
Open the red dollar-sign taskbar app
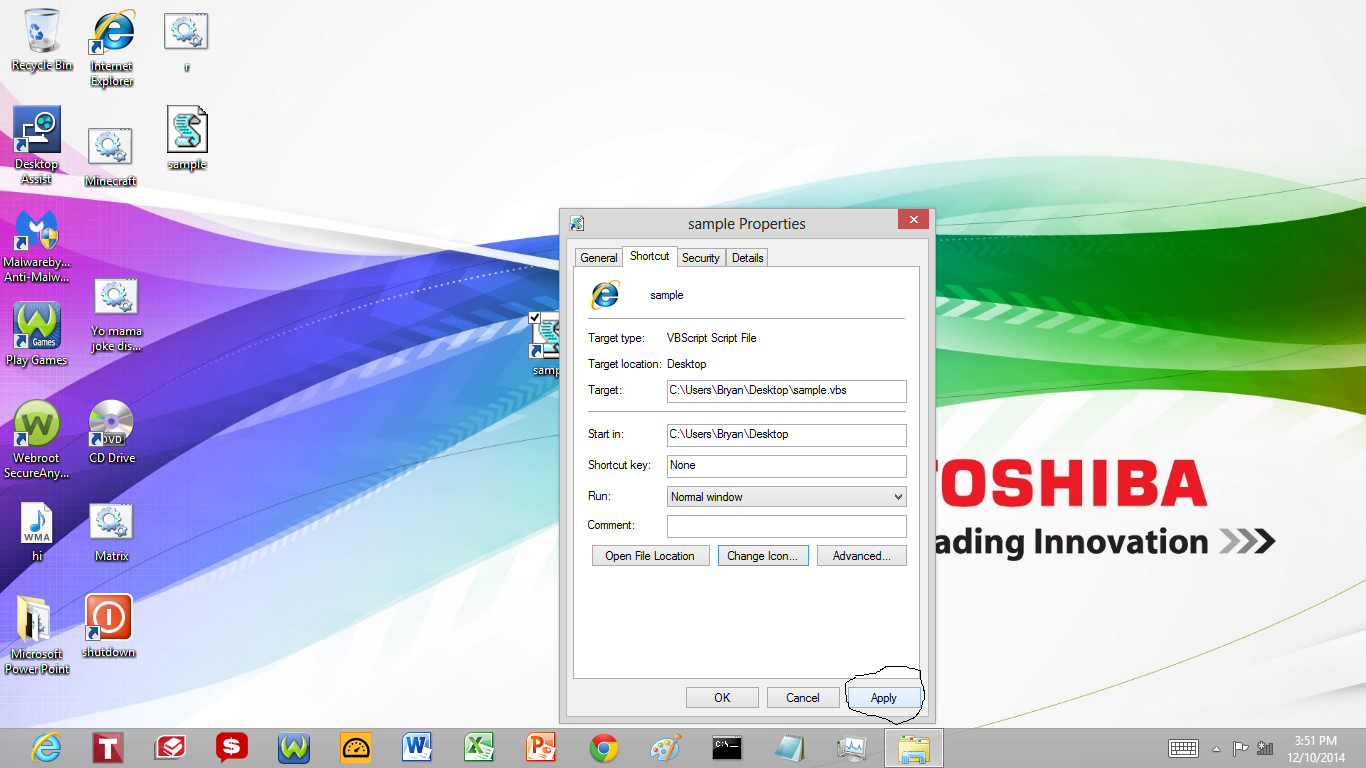tap(232, 747)
